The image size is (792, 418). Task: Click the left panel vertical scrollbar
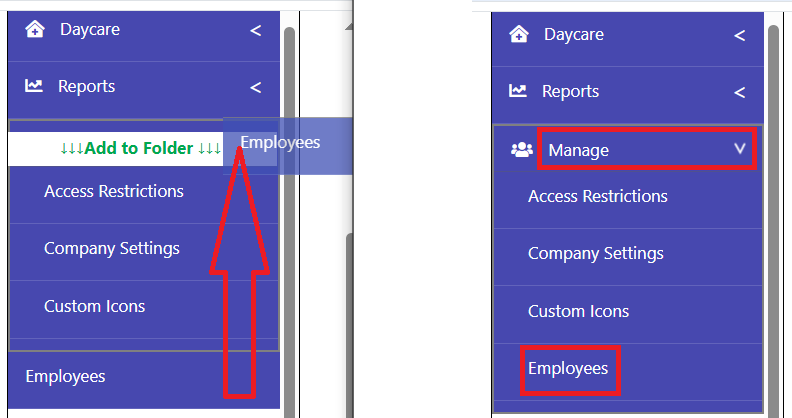coord(289,222)
